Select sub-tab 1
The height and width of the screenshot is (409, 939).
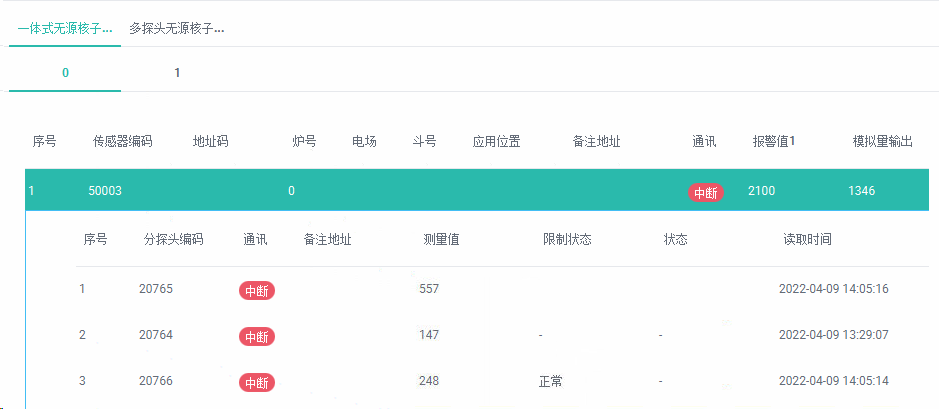coord(177,73)
